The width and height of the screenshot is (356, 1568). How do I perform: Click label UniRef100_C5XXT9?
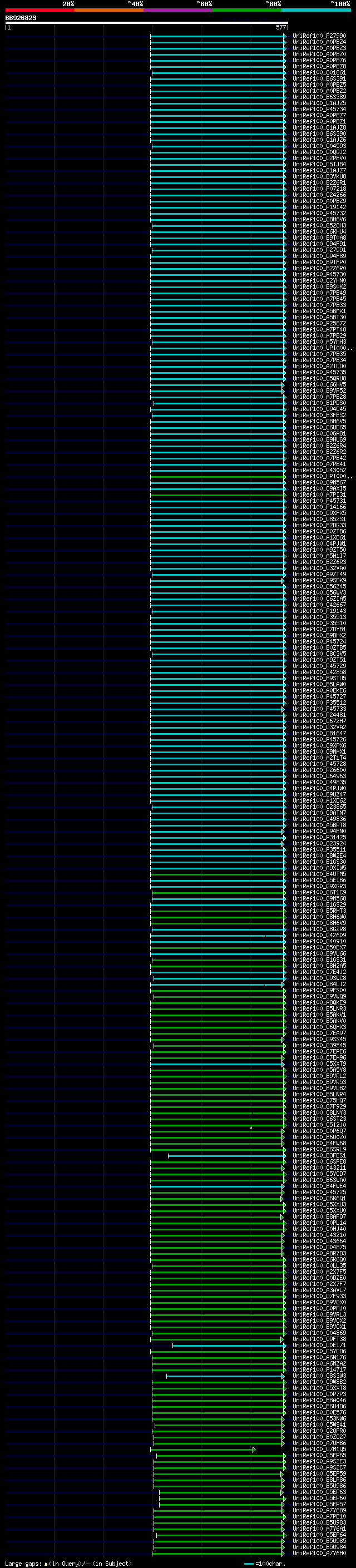(x=319, y=1064)
